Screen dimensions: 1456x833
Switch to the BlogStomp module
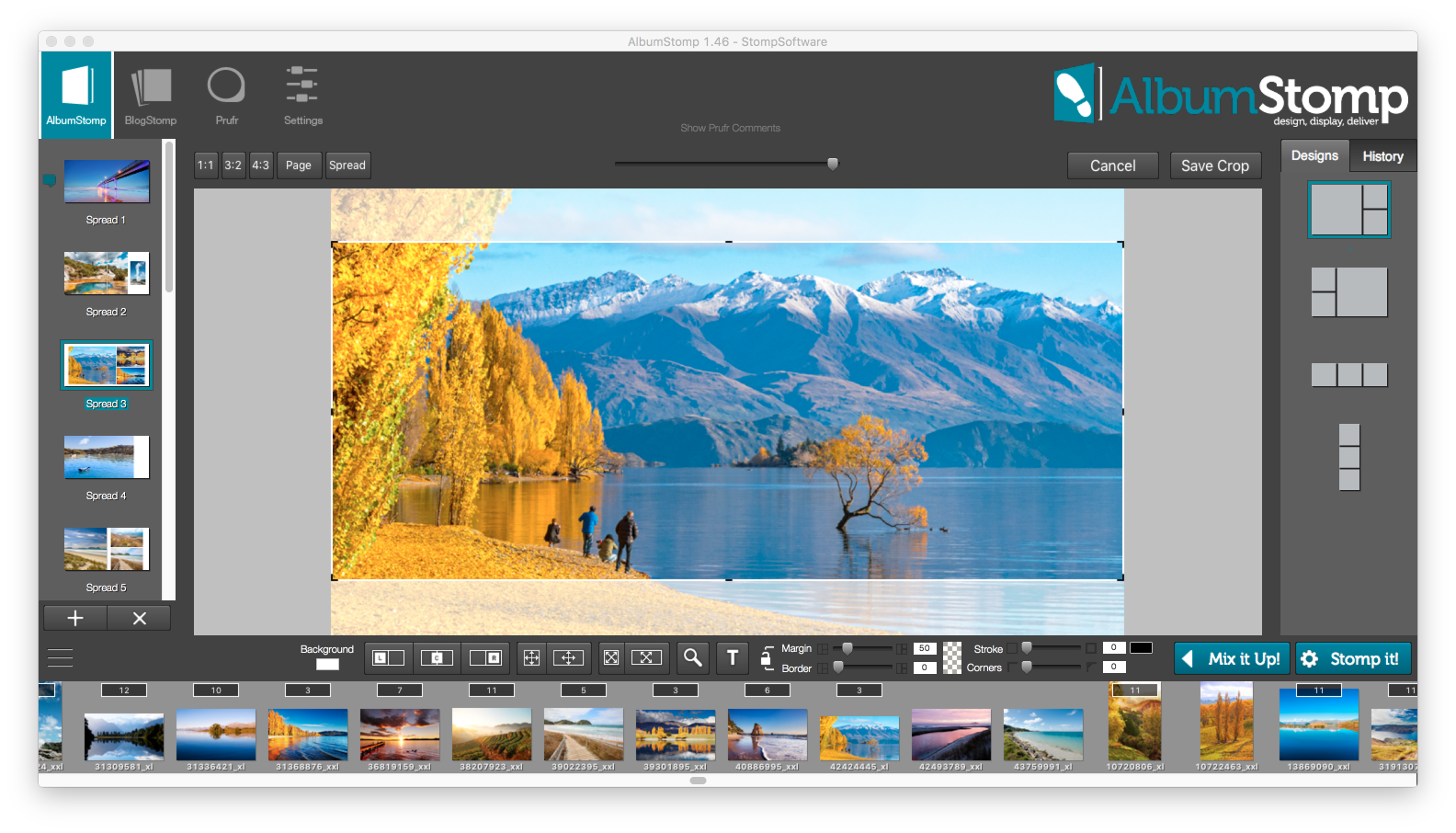coord(151,96)
